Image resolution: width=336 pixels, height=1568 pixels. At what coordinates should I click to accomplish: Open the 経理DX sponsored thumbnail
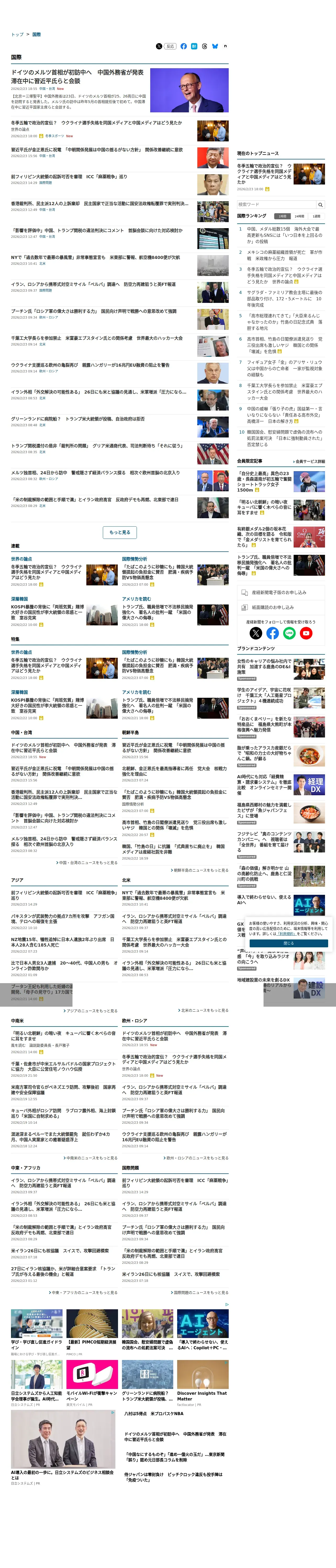(x=309, y=785)
